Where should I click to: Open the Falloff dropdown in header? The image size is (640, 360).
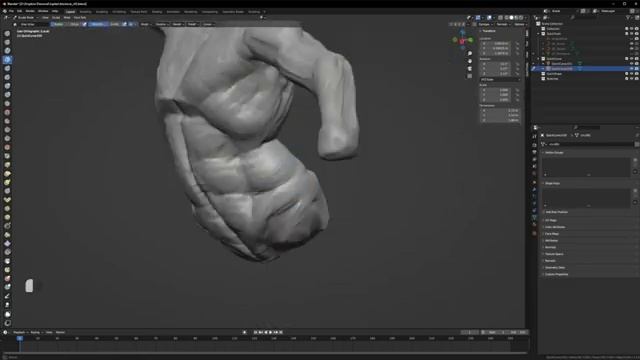(193, 24)
